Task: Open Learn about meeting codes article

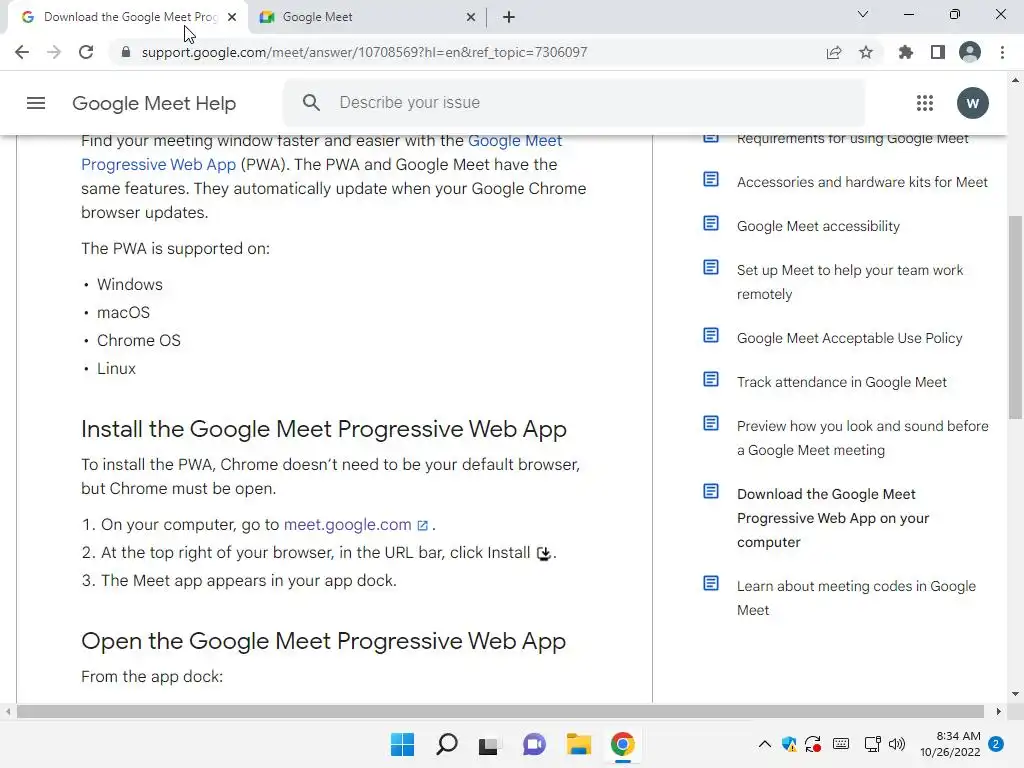Action: 856,598
